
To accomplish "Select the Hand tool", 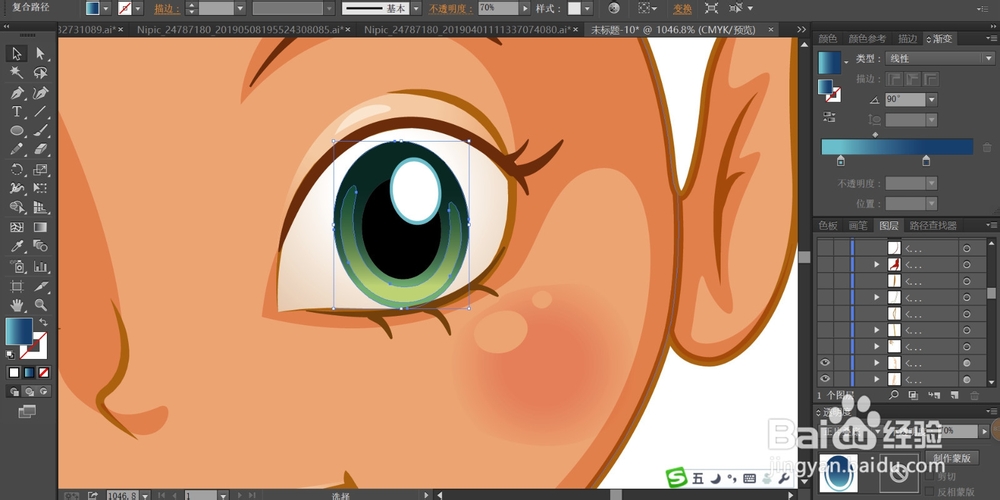I will [17, 305].
